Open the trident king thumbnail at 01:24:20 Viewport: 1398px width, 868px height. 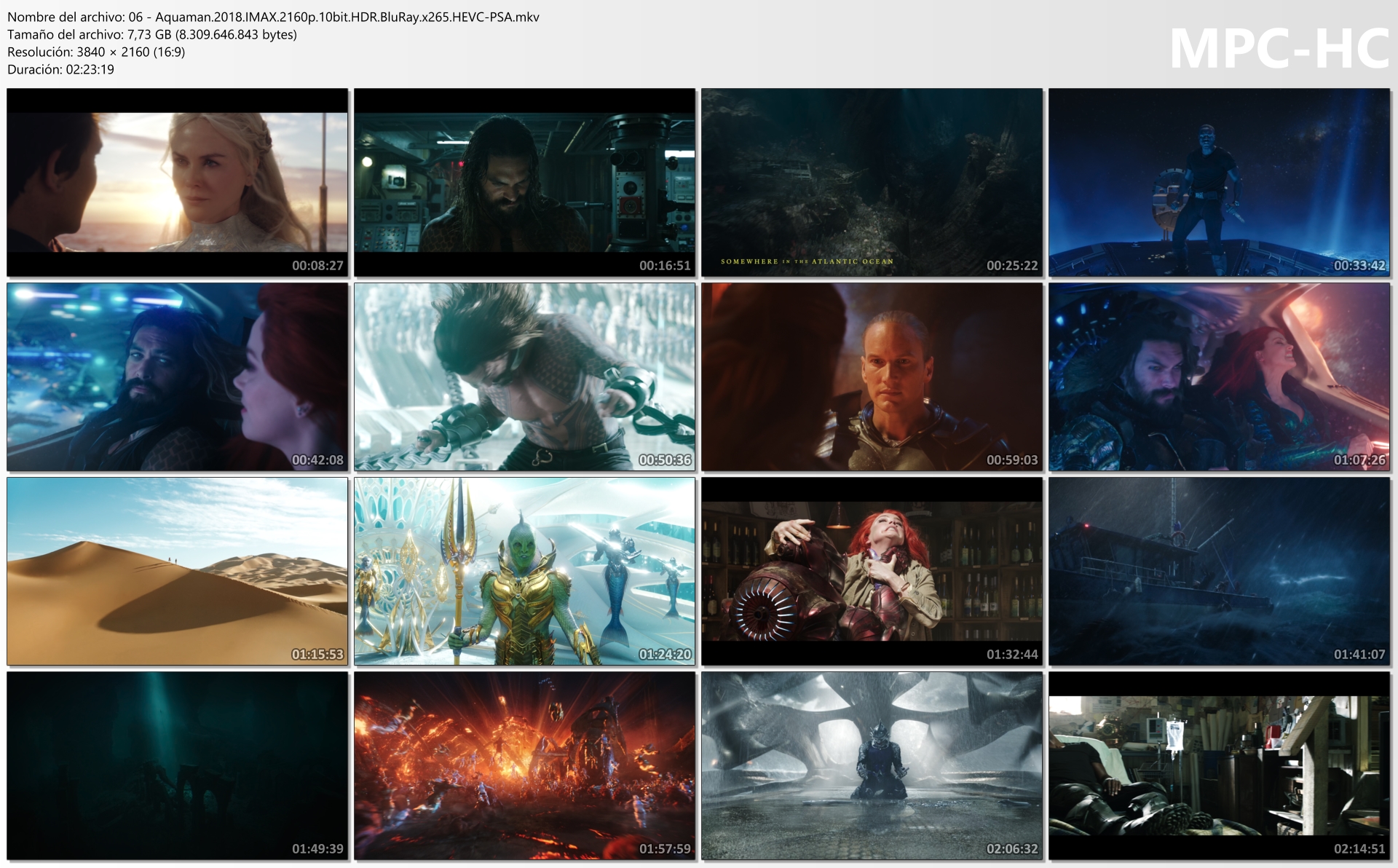click(525, 571)
